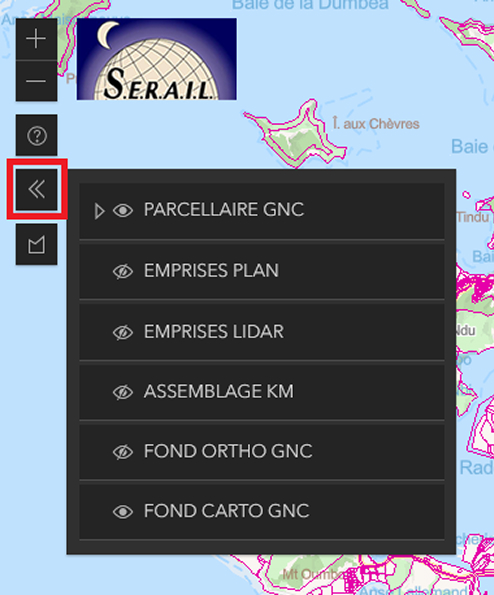Collapse the layer list with double chevron

(36, 189)
